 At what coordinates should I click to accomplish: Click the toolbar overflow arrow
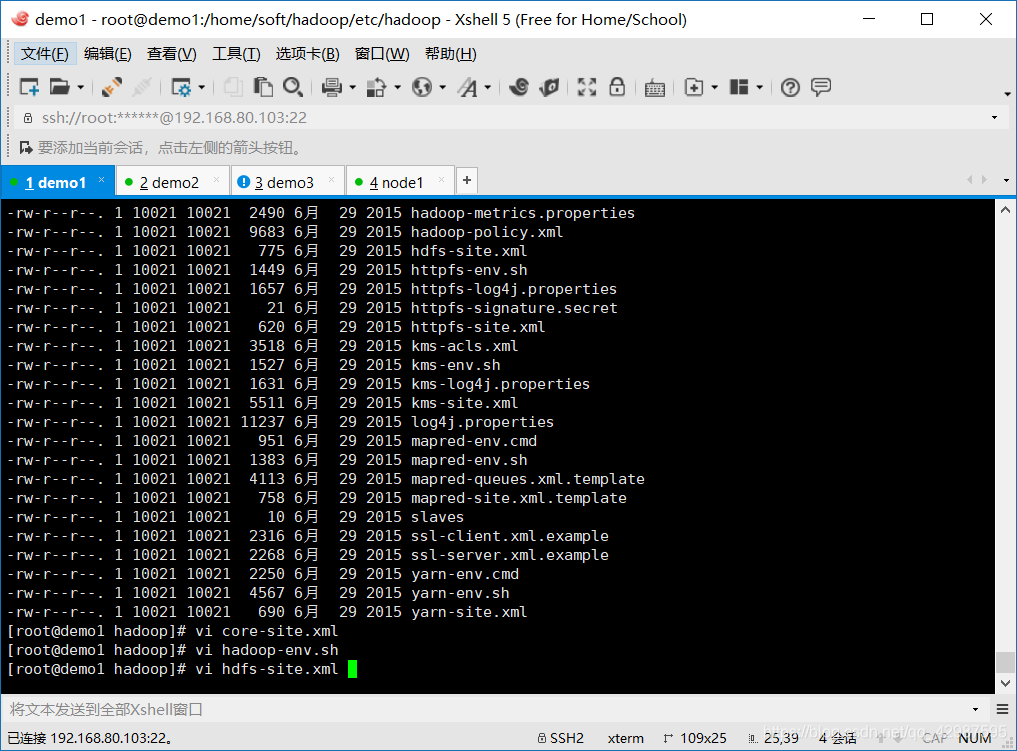click(x=1007, y=95)
